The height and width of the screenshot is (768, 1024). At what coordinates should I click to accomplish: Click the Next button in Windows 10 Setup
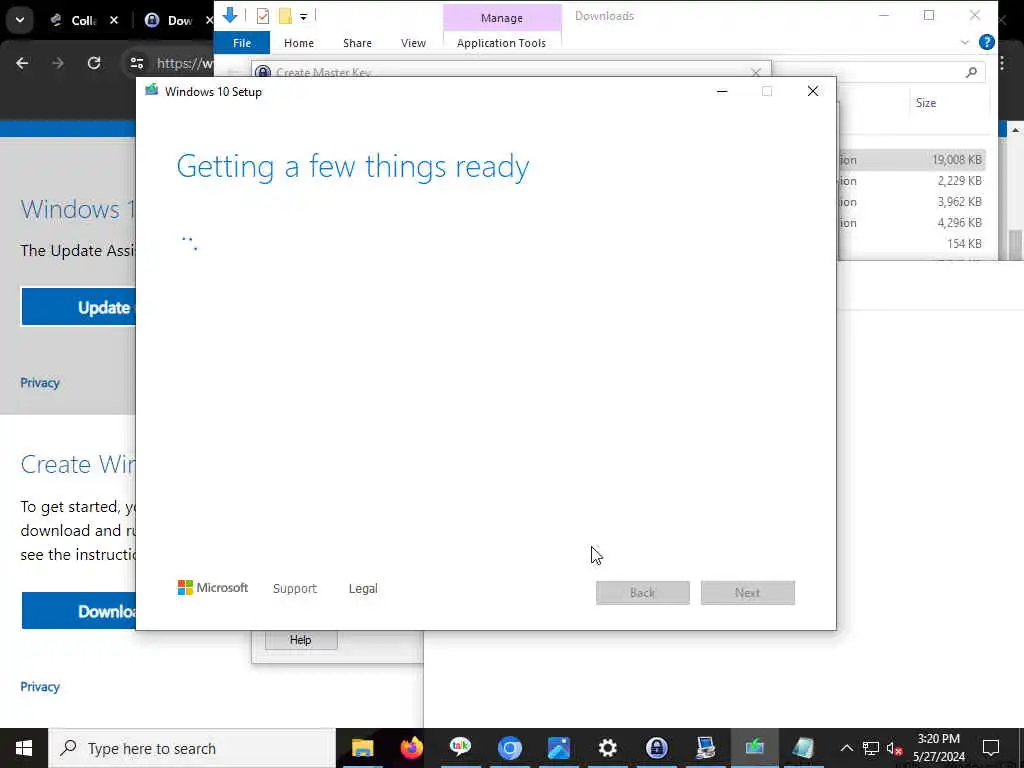(747, 592)
